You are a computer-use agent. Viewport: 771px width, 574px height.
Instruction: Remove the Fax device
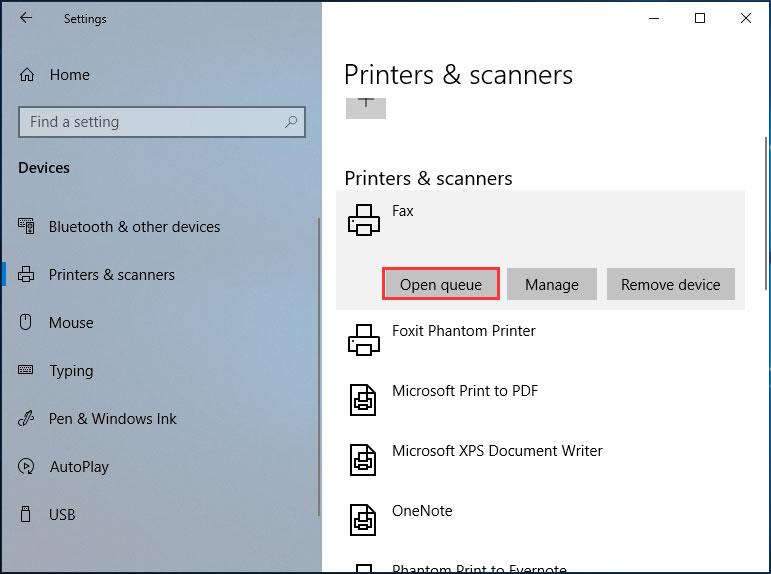coord(671,284)
